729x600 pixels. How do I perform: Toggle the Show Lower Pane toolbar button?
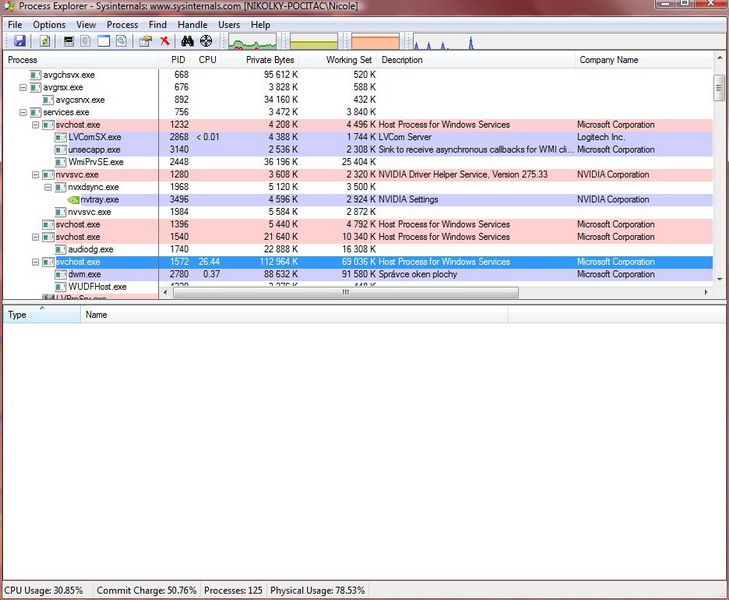point(103,41)
